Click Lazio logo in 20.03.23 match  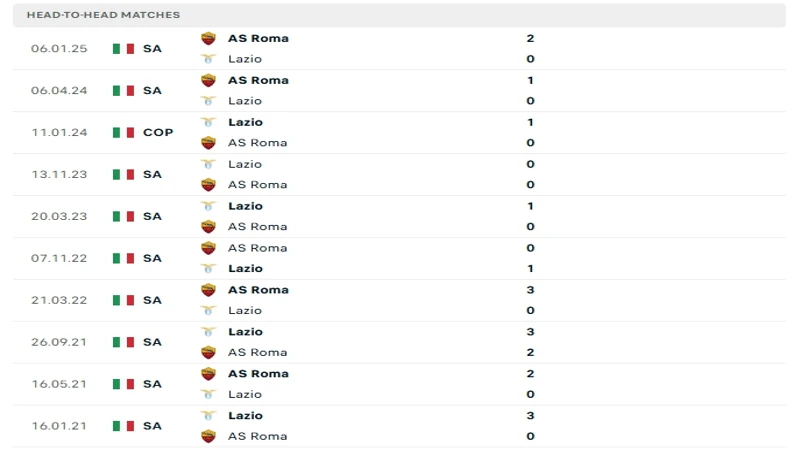coord(208,206)
